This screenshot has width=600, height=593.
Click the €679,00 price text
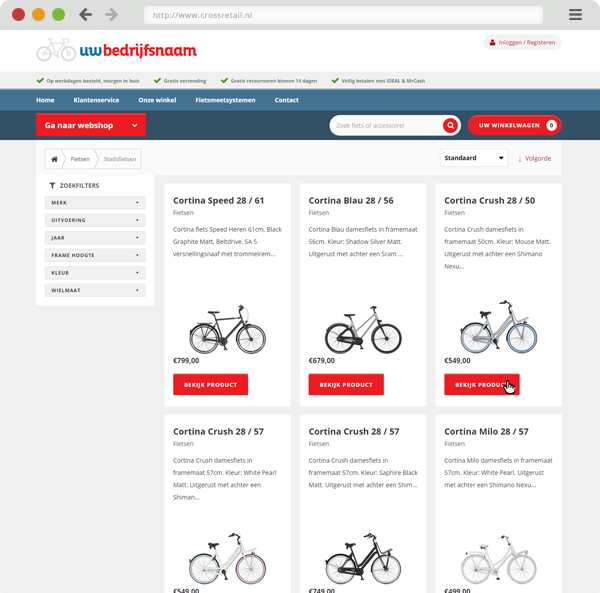point(321,361)
